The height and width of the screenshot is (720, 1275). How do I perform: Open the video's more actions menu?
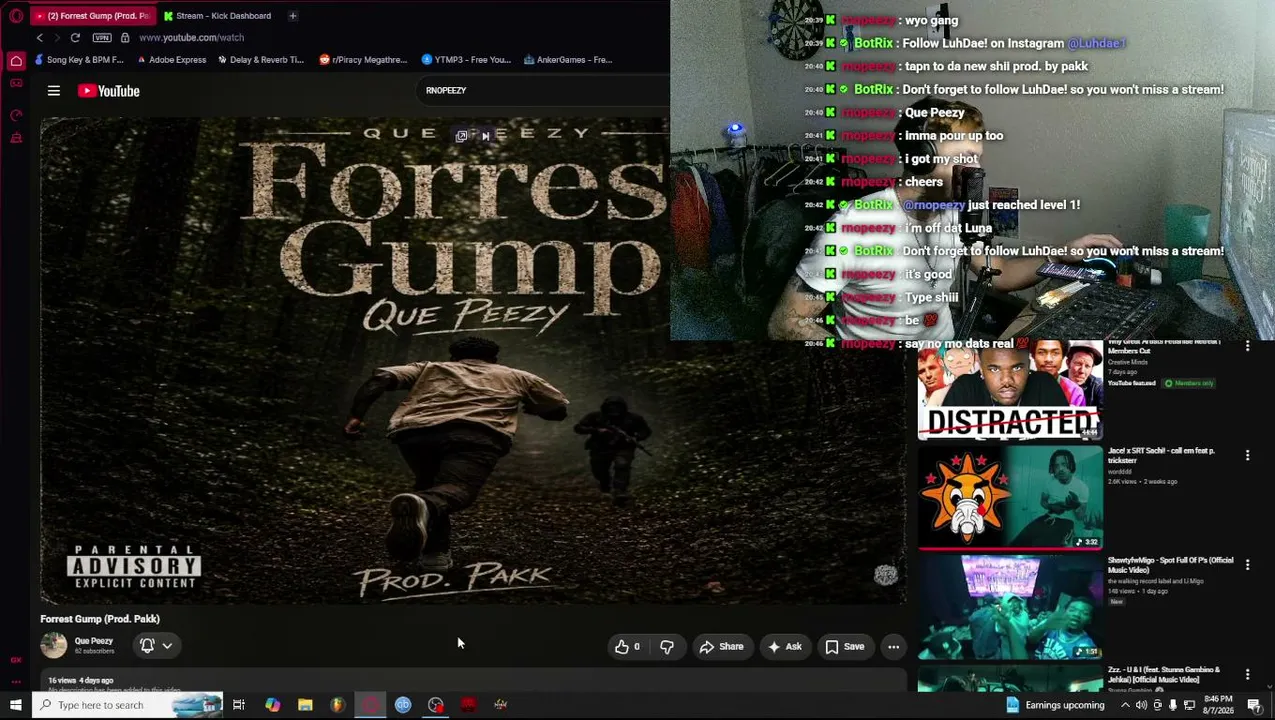[x=894, y=647]
